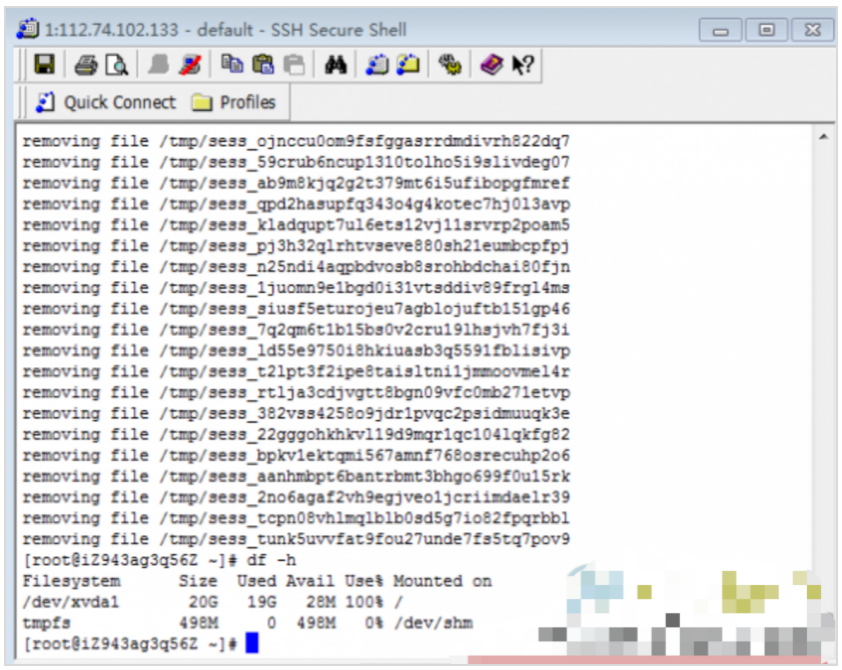This screenshot has width=842, height=670.
Task: Open a New File Transfer Window
Action: coord(407,65)
